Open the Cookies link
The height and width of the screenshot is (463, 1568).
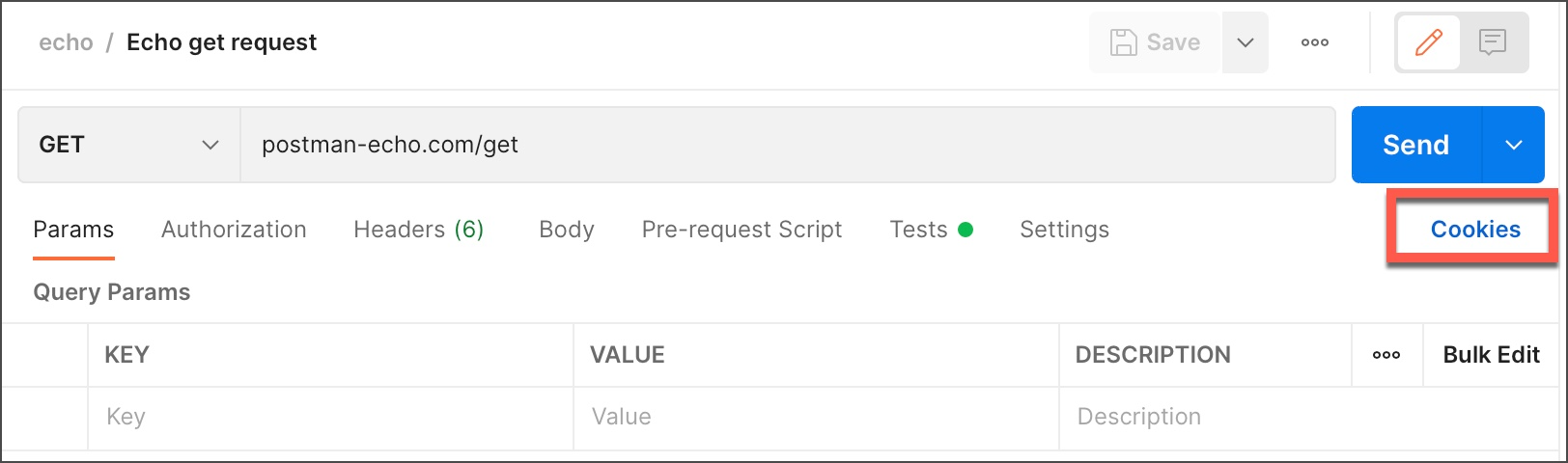[x=1474, y=230]
